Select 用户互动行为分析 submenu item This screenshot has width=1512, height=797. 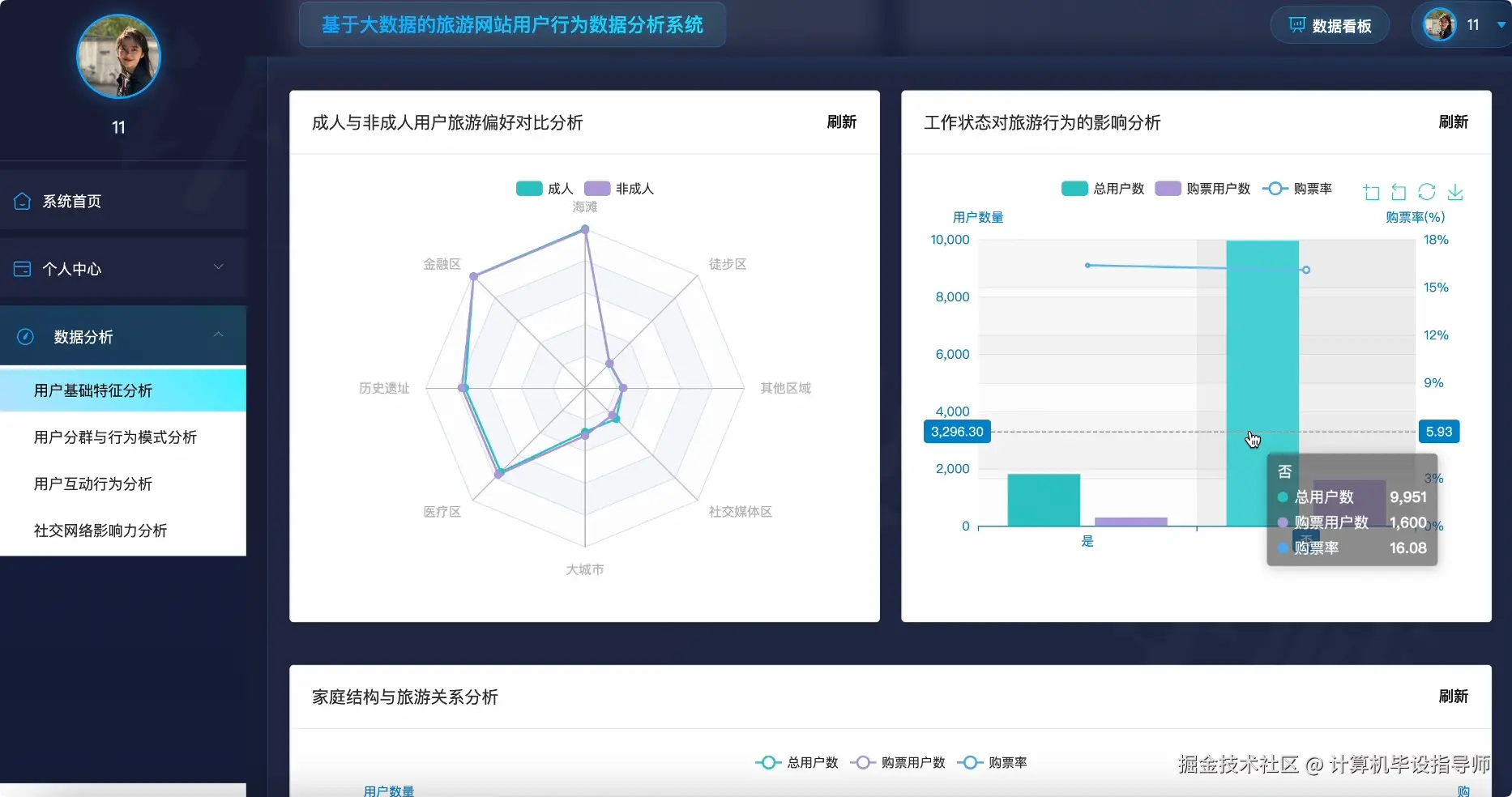pyautogui.click(x=123, y=484)
